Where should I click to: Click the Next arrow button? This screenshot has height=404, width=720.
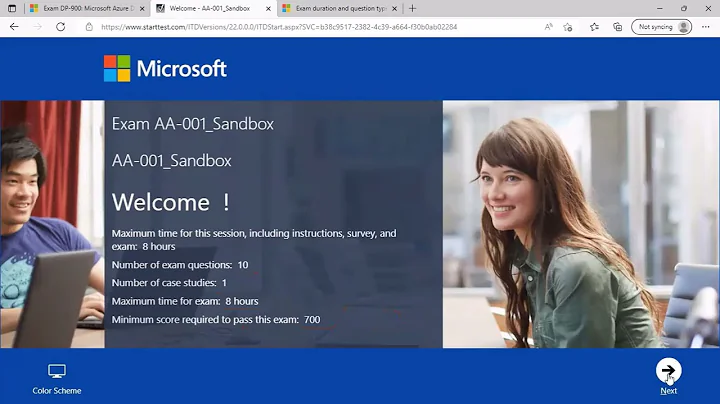(668, 370)
